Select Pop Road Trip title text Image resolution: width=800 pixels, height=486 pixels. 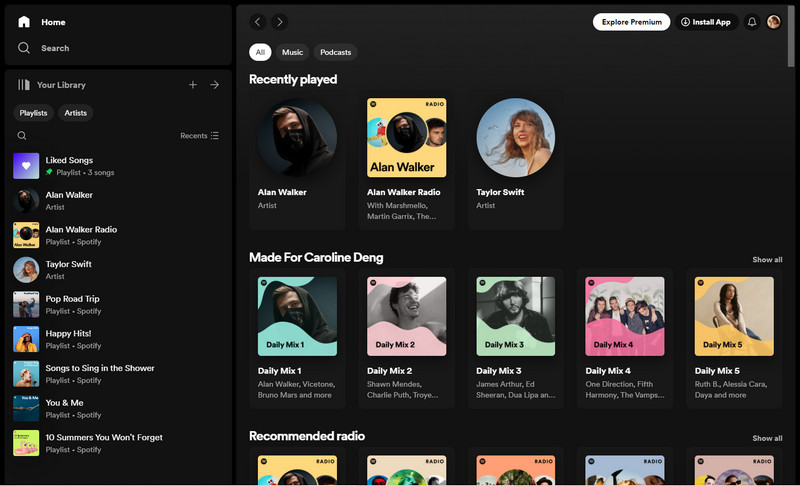tap(72, 299)
